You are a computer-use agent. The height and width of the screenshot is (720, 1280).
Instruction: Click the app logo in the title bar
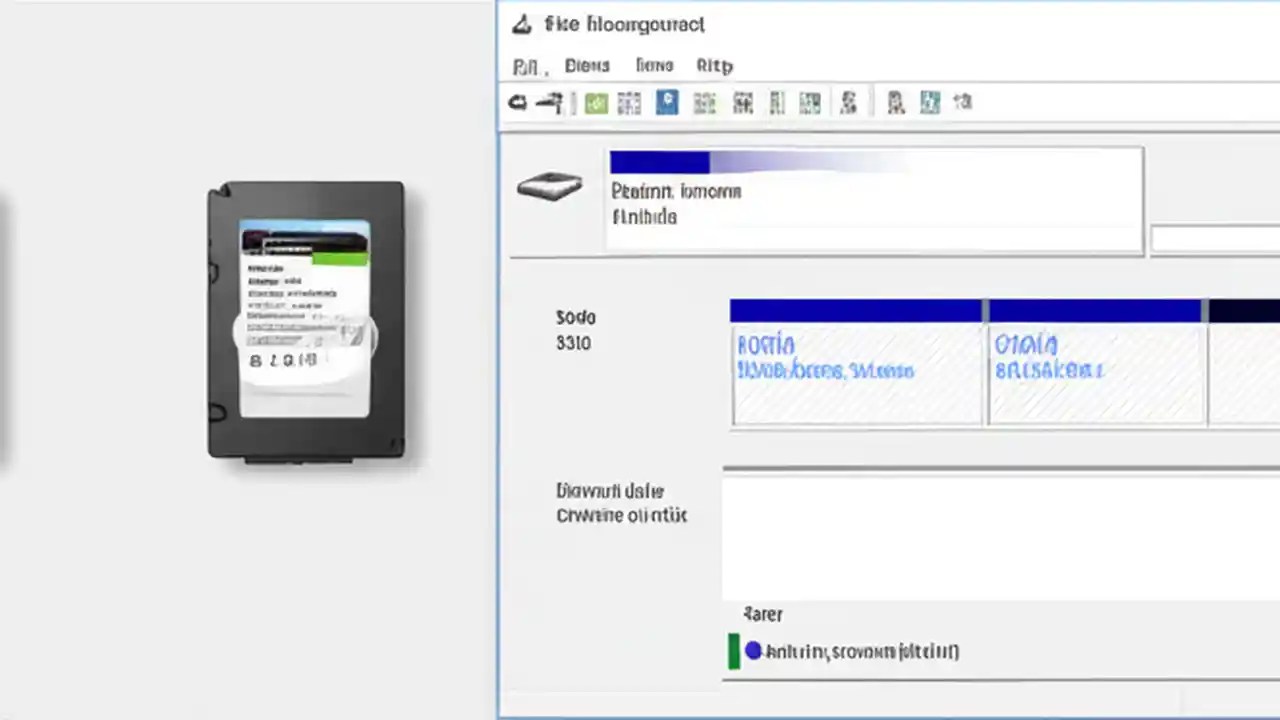(x=521, y=24)
